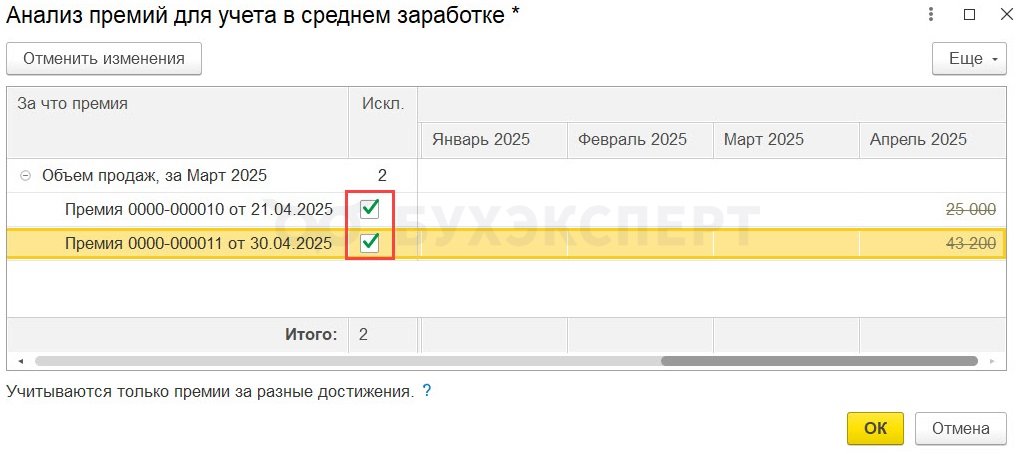This screenshot has height=454, width=1022.
Task: Uncheck exclusion for Премия 0000-000011
Action: point(370,243)
